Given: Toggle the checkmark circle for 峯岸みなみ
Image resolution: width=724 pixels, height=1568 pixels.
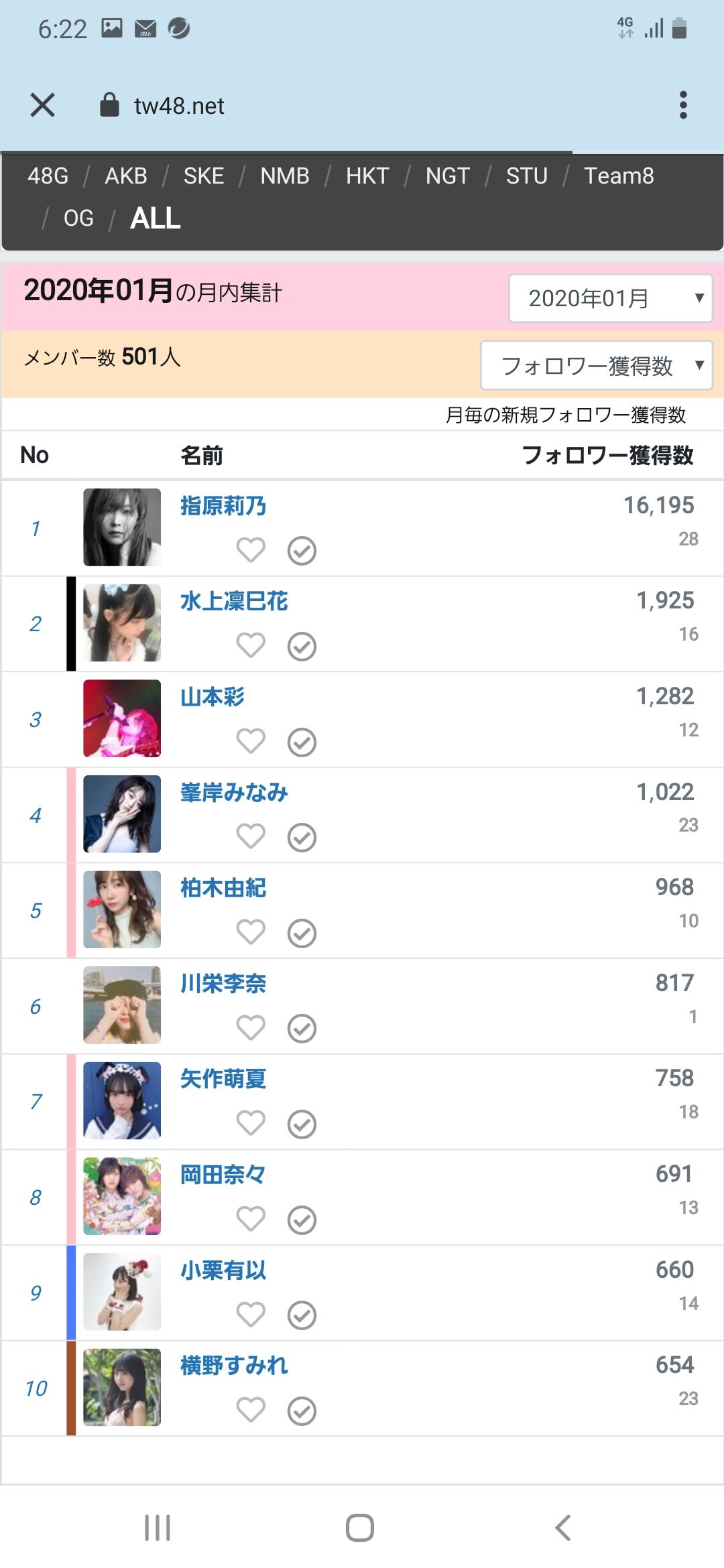Looking at the screenshot, I should tap(302, 838).
